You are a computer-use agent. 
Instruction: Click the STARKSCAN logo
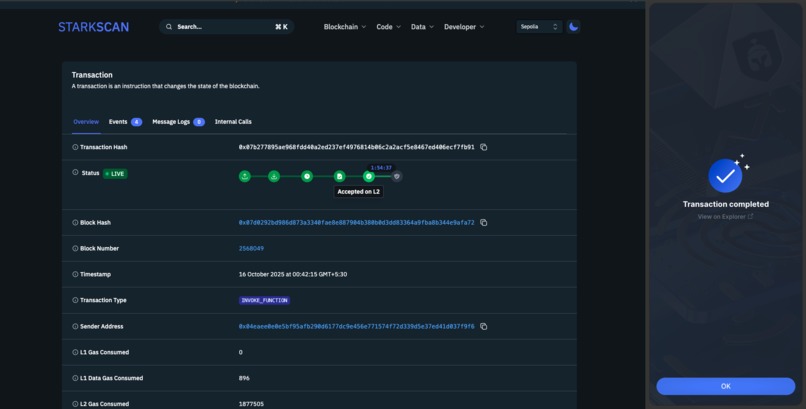tap(93, 27)
